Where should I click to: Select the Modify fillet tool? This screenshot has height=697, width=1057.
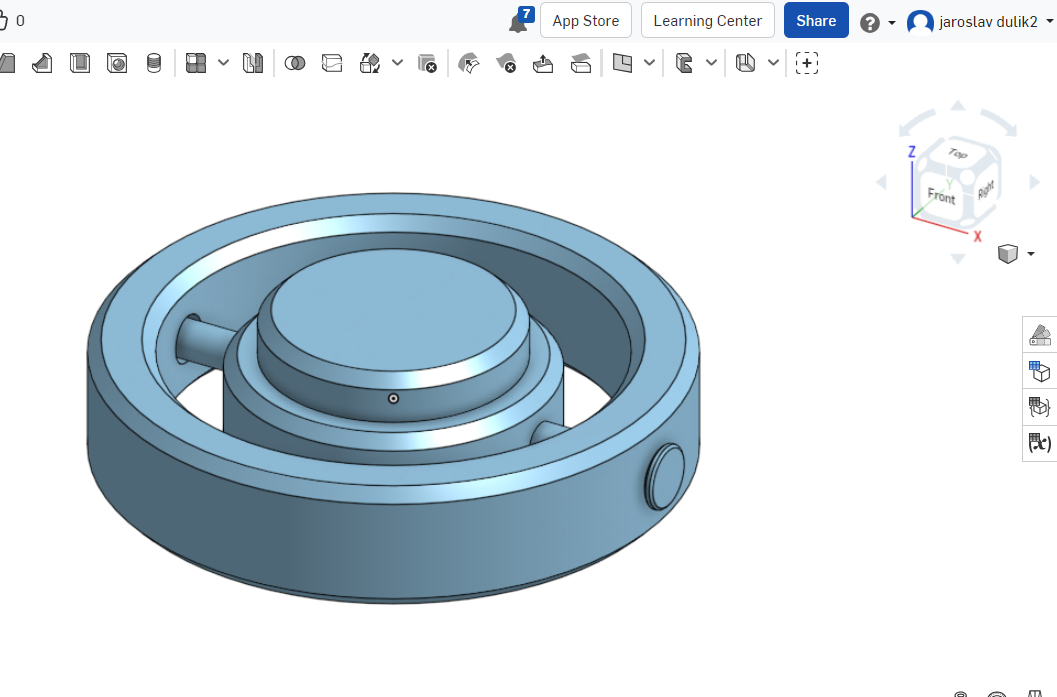[x=469, y=63]
